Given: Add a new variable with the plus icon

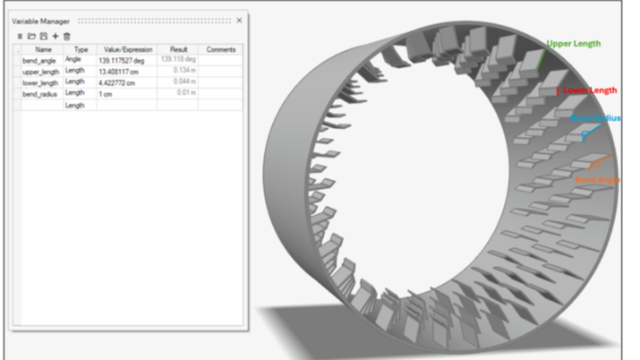Looking at the screenshot, I should pos(55,36).
